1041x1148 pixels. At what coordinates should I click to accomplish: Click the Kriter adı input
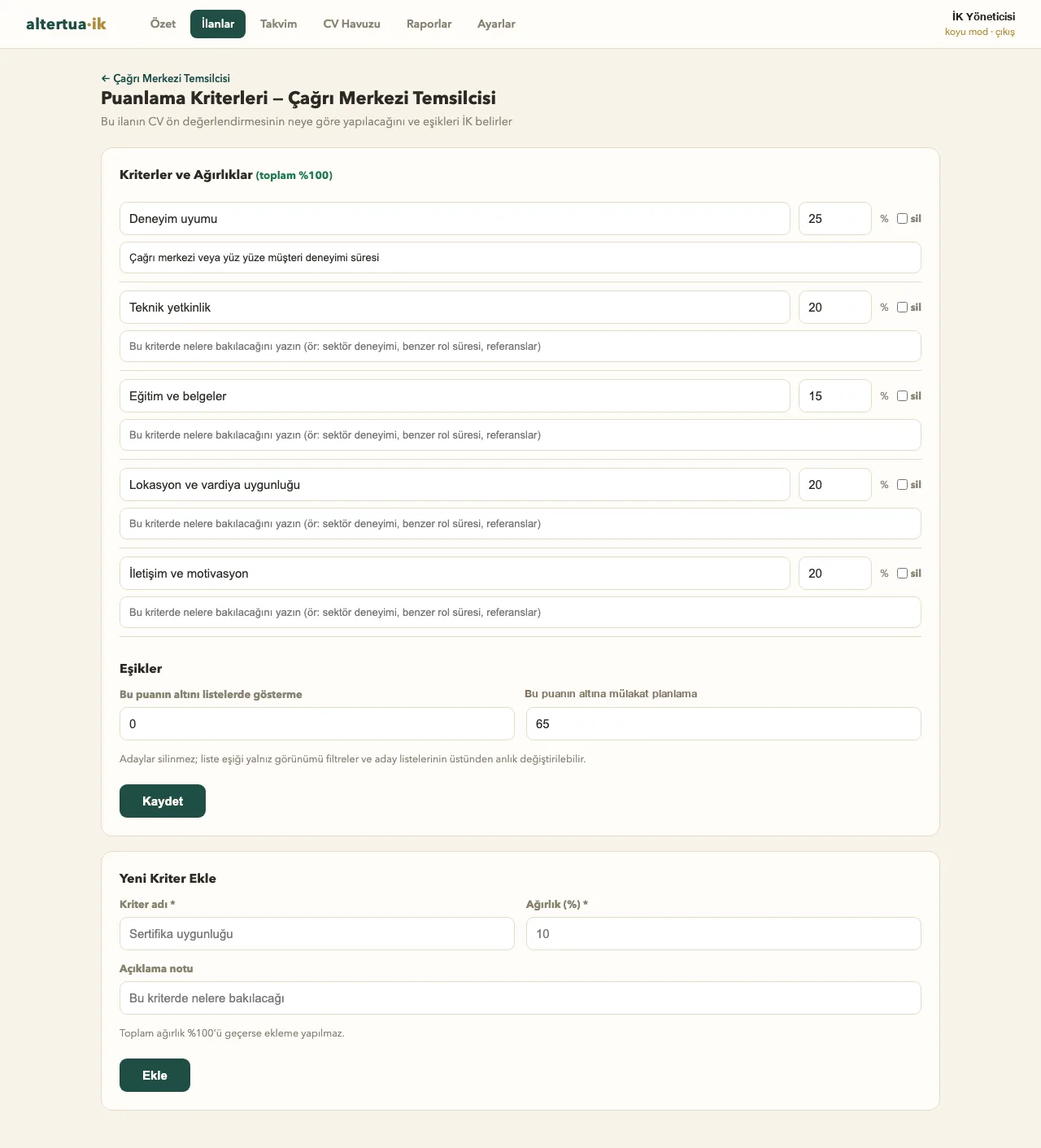pyautogui.click(x=317, y=933)
